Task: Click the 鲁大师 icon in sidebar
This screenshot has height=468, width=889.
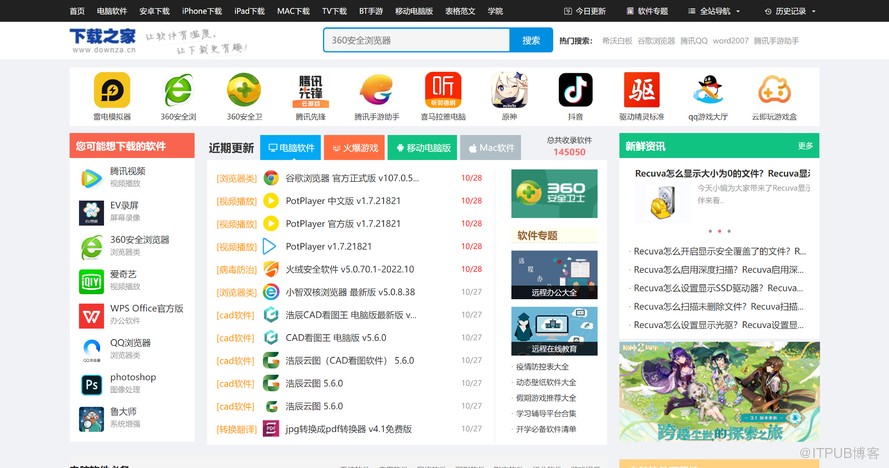Action: (91, 419)
